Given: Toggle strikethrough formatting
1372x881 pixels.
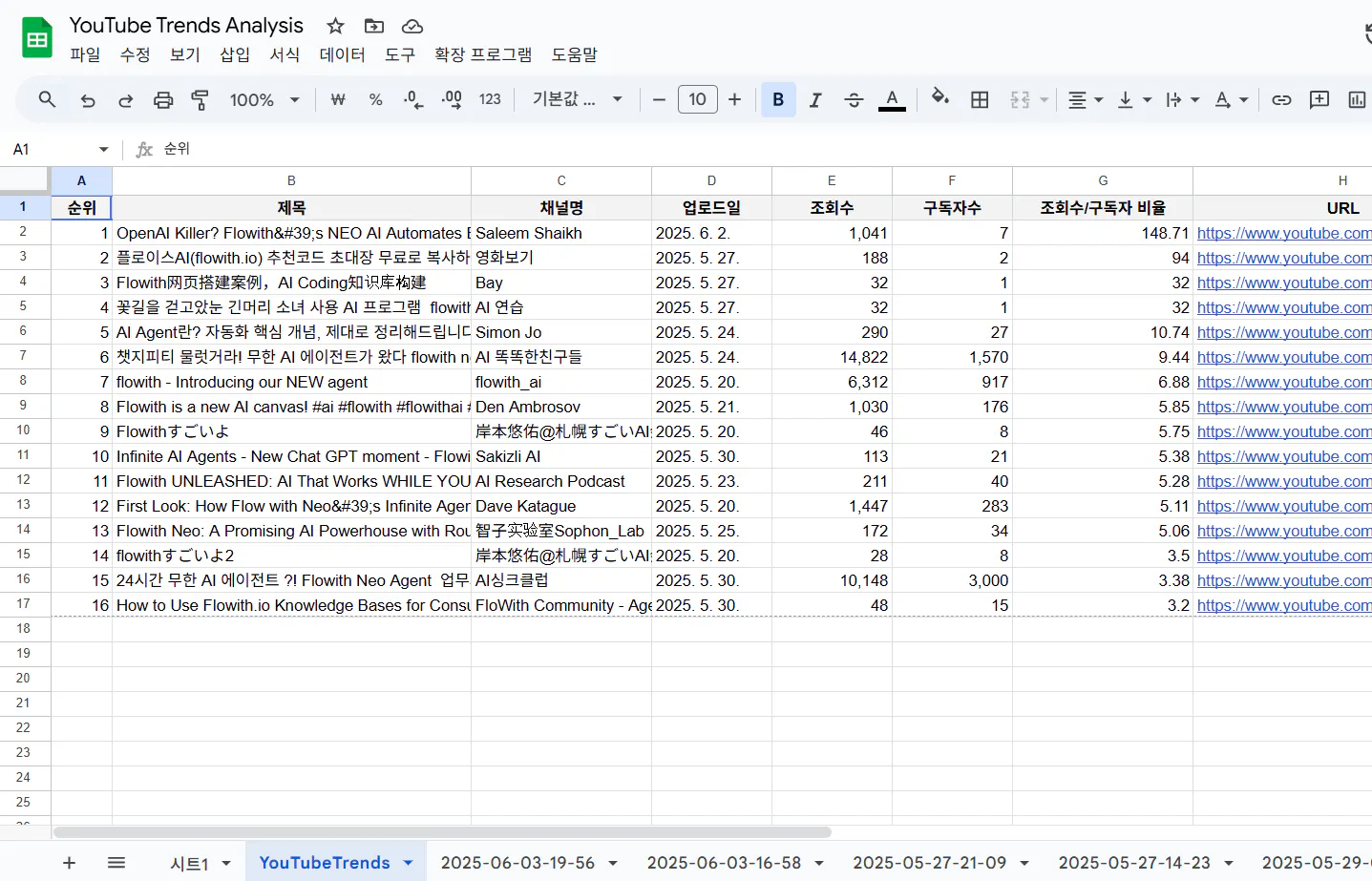Looking at the screenshot, I should coord(854,99).
